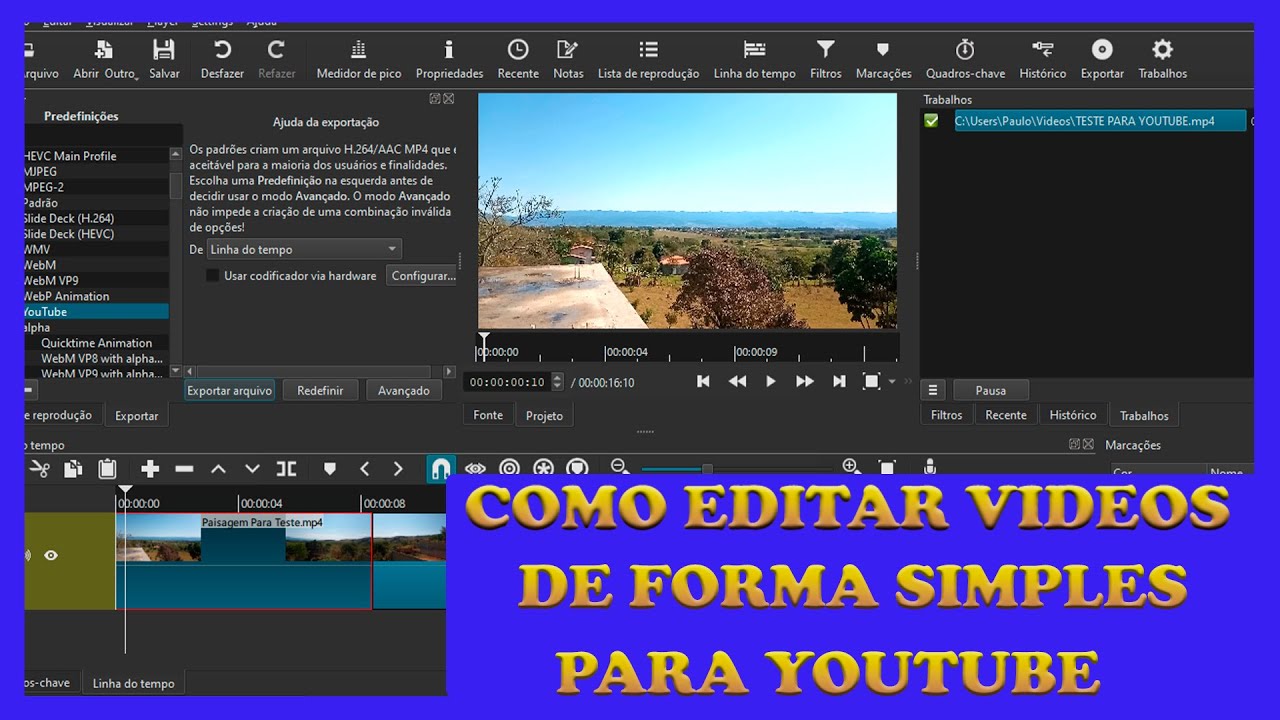The height and width of the screenshot is (720, 1280).
Task: Append clip with the plus icon
Action: tap(150, 468)
